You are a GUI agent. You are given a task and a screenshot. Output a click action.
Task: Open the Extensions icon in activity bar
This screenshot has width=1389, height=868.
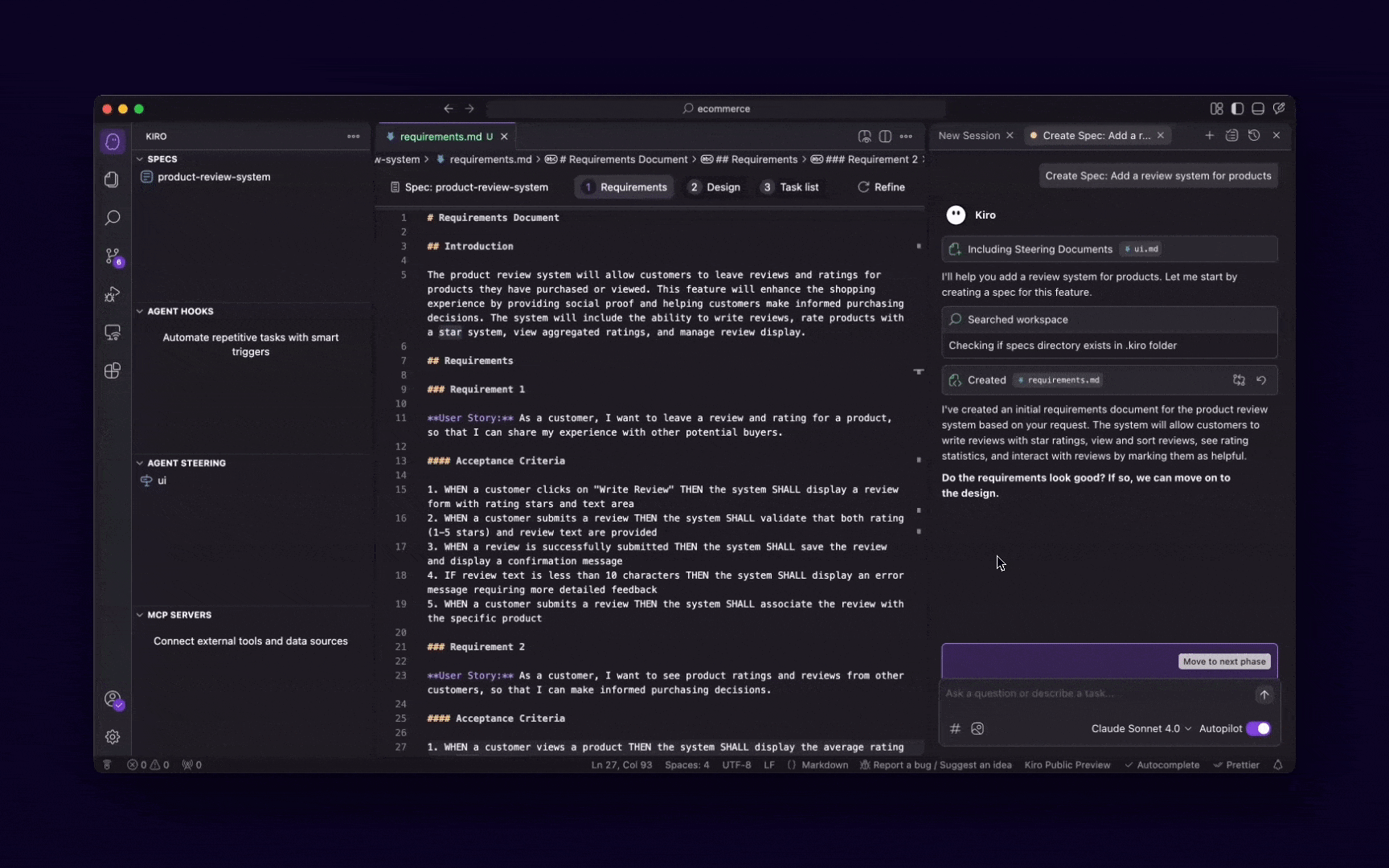113,371
